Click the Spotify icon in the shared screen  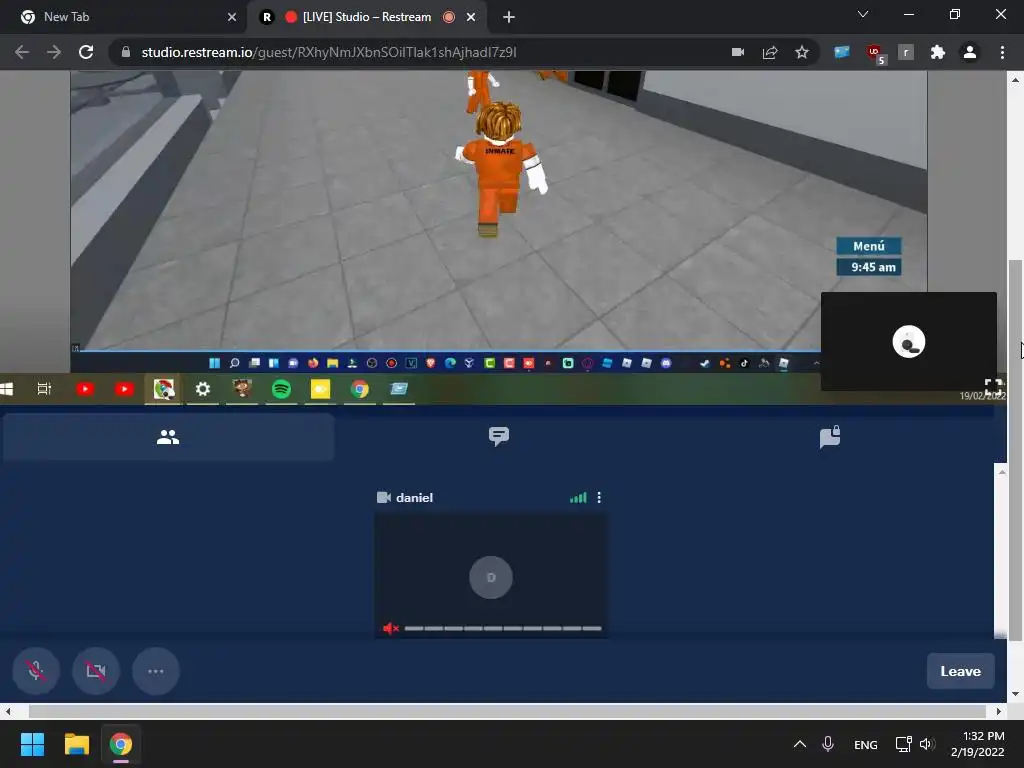click(281, 389)
